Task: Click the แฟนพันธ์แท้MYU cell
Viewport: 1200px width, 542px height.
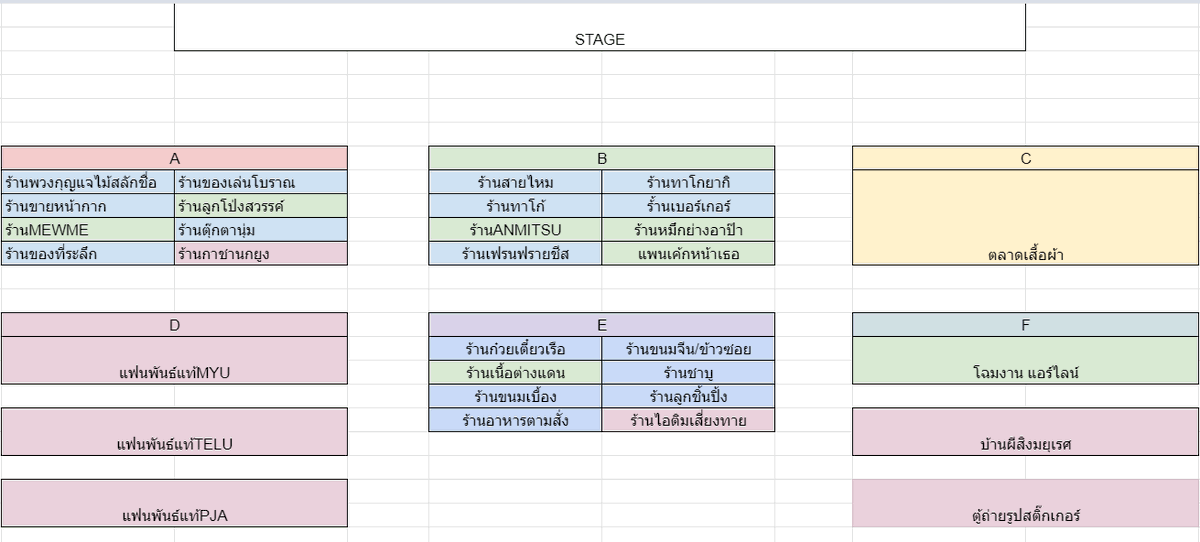Action: 174,360
